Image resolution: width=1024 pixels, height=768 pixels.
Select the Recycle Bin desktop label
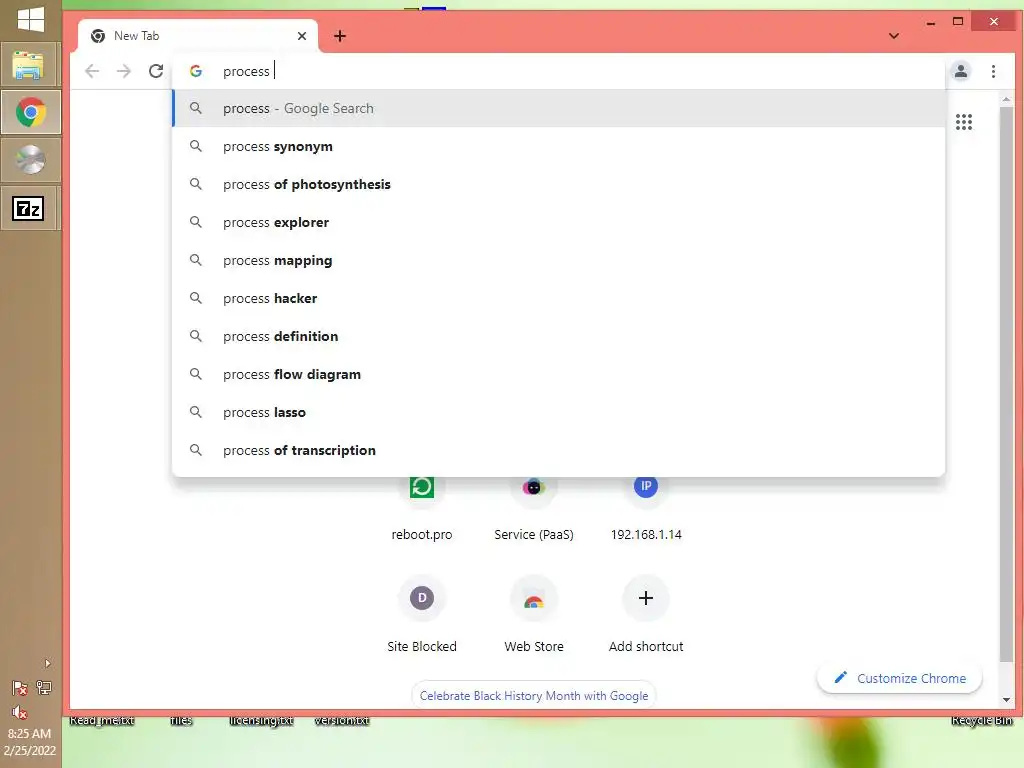(x=982, y=720)
